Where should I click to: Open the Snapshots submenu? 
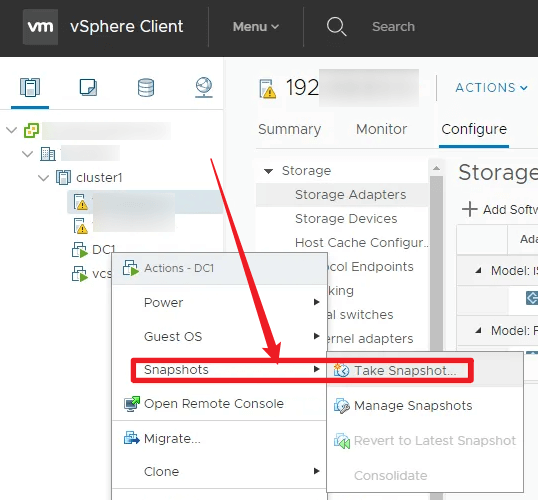pyautogui.click(x=220, y=370)
